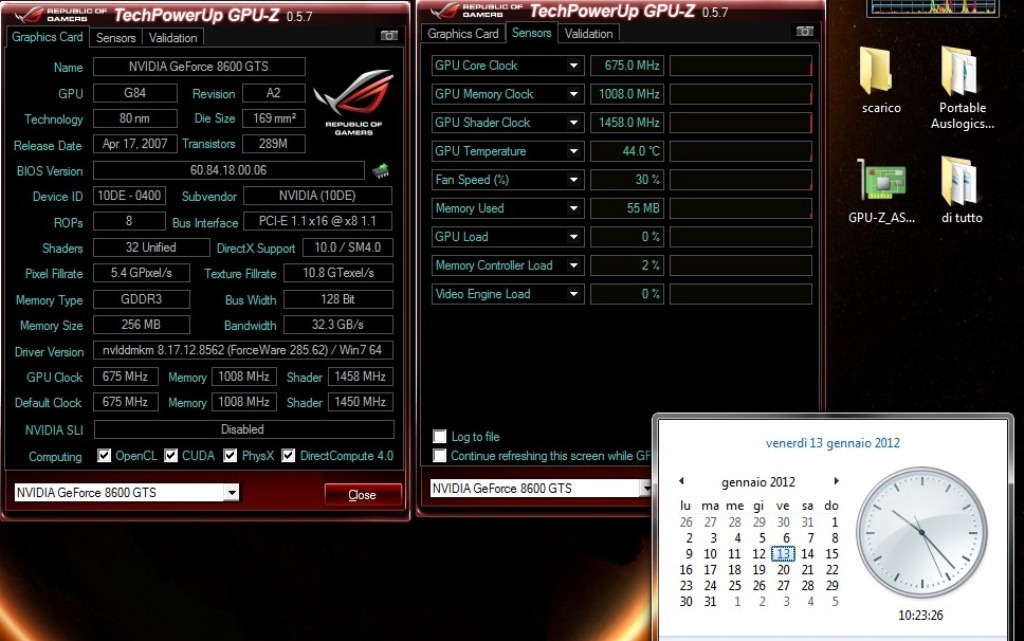Open GPU selector dropdown in Graphics Card window
The image size is (1024, 641).
tap(231, 492)
